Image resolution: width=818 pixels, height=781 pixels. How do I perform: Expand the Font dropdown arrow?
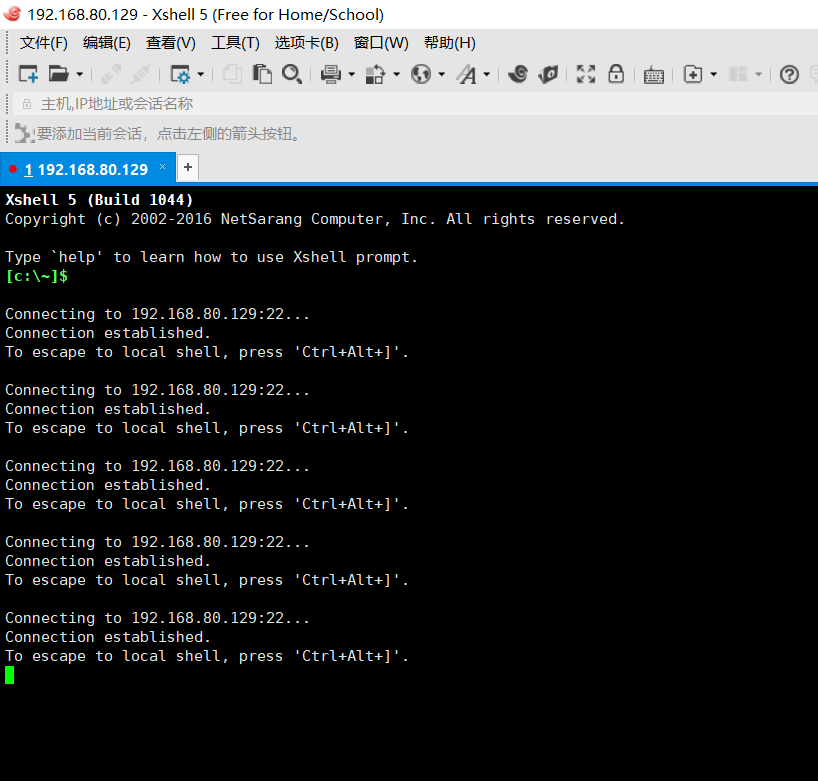(x=487, y=75)
